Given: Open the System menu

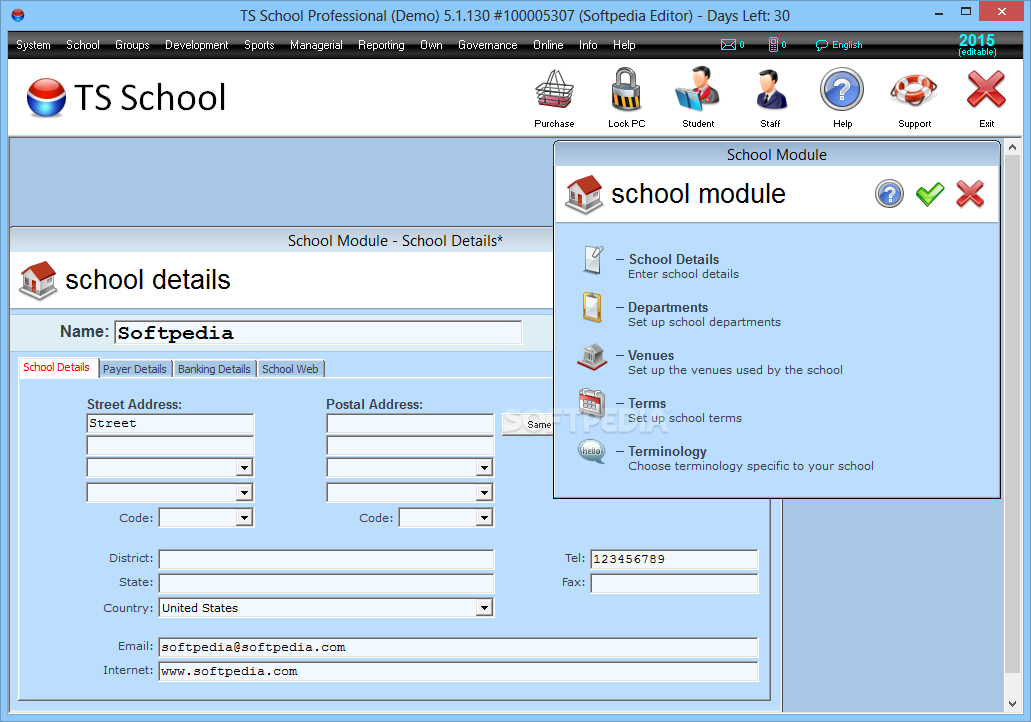Looking at the screenshot, I should point(34,45).
